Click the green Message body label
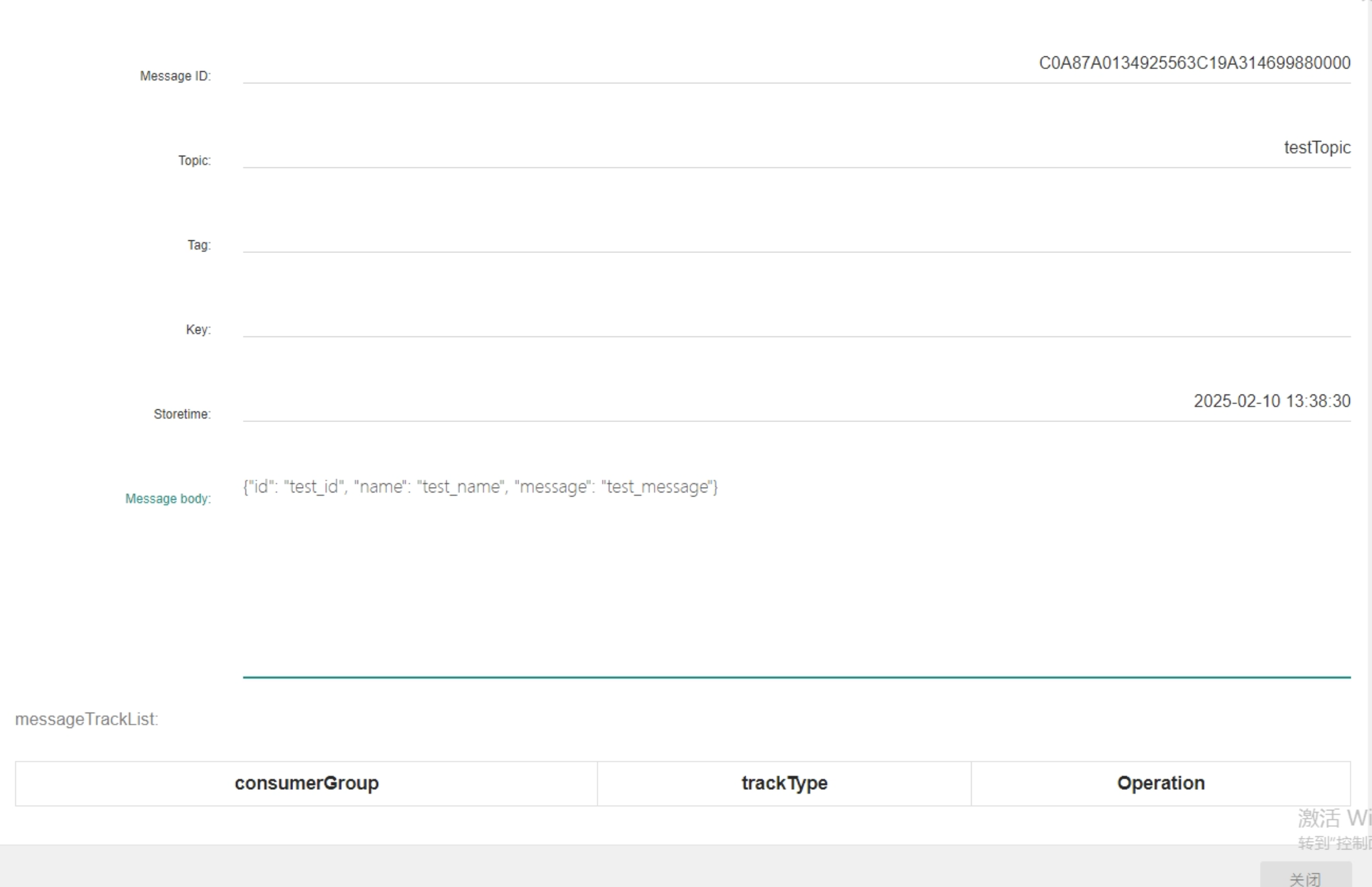Screen dimensions: 1372x887 [168, 499]
